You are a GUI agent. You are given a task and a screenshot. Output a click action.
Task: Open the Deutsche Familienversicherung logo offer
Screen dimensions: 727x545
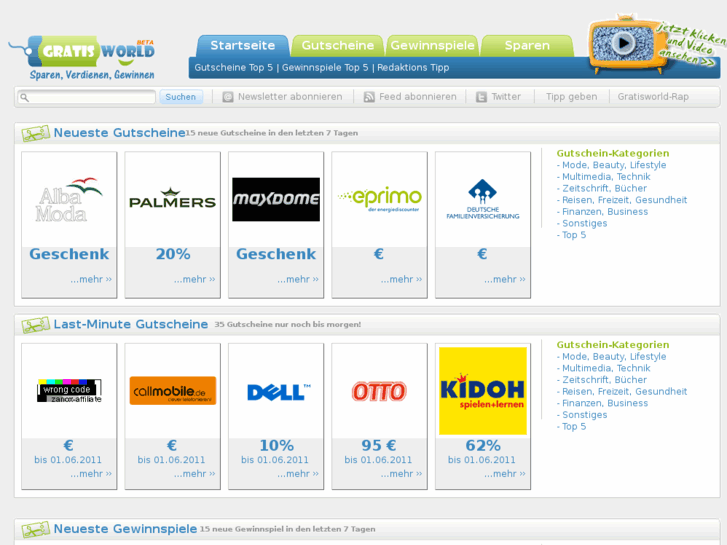[483, 199]
